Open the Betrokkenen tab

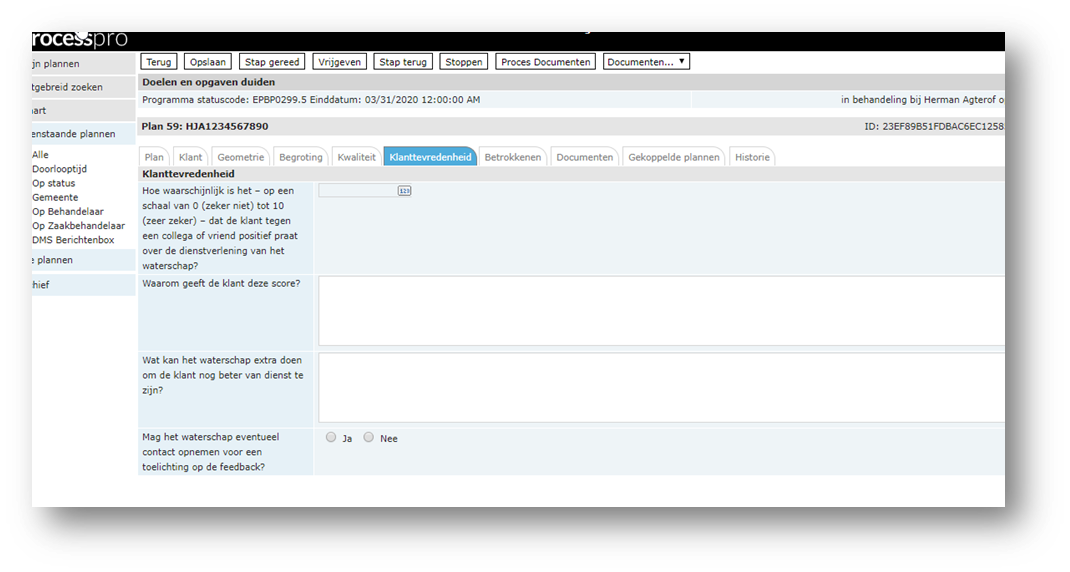click(x=512, y=157)
